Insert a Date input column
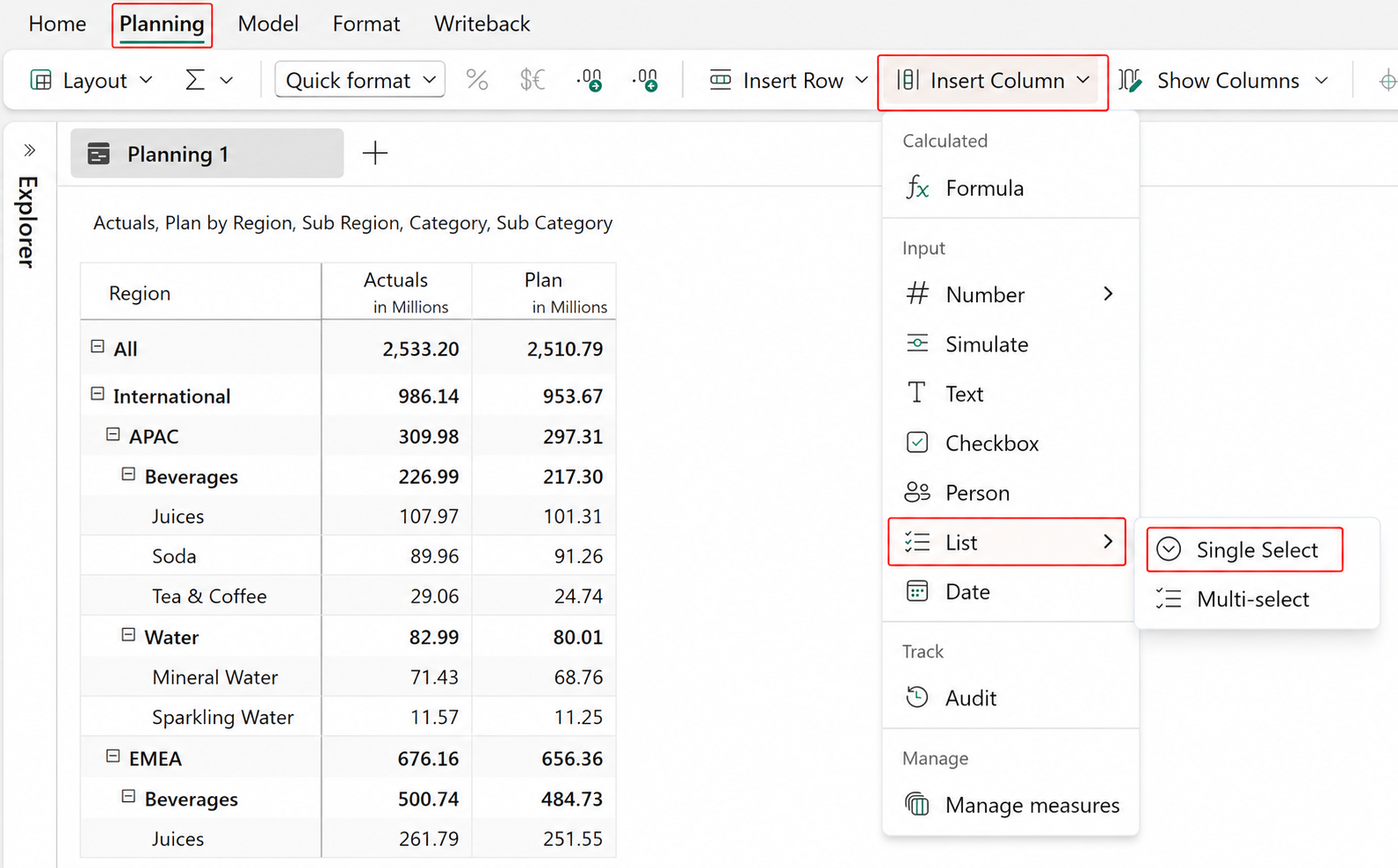 [x=1010, y=592]
